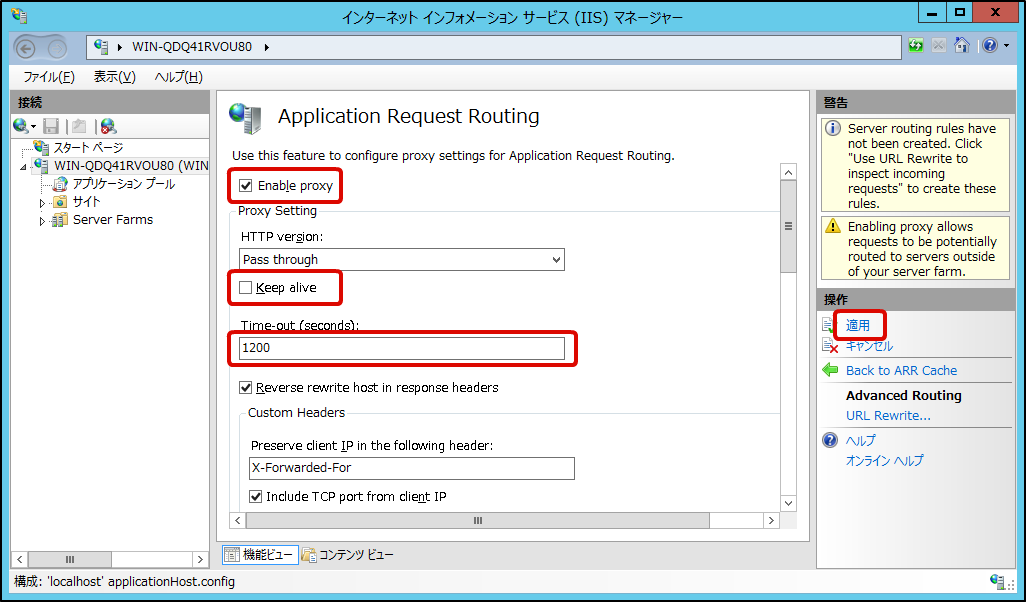Click the stop loading icon
The height and width of the screenshot is (602, 1026).
coord(938,46)
